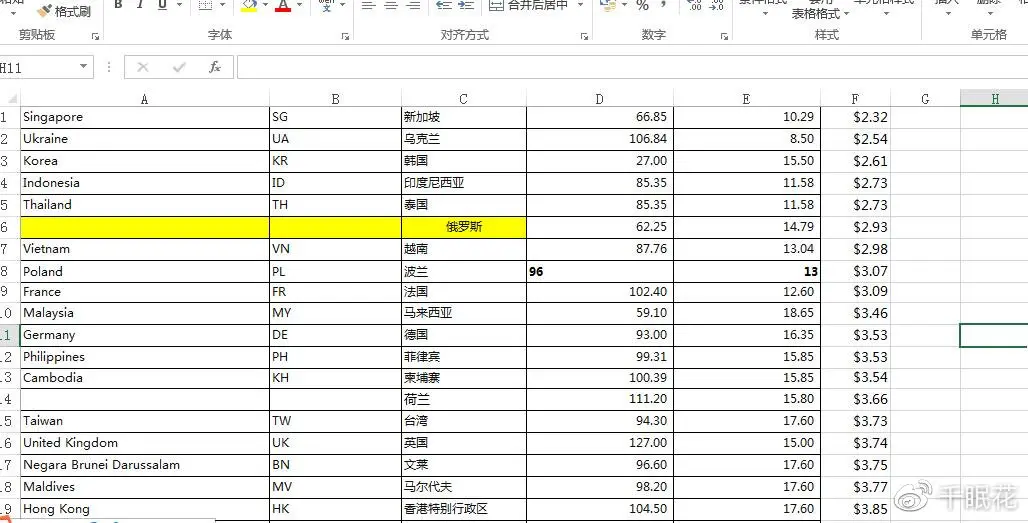The width and height of the screenshot is (1028, 523).
Task: Select the cell containing Singapore
Action: [x=145, y=117]
